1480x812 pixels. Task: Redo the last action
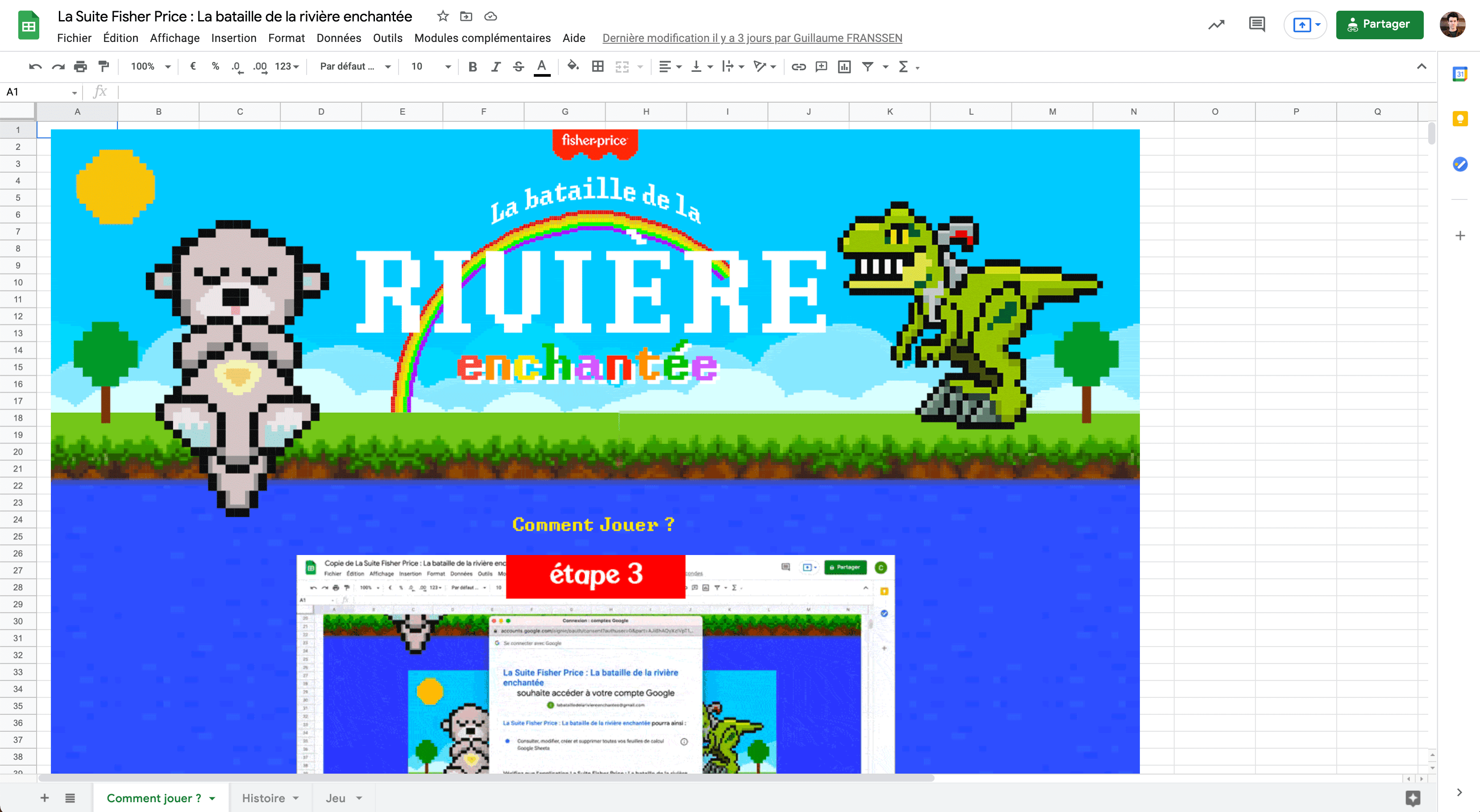coord(58,66)
